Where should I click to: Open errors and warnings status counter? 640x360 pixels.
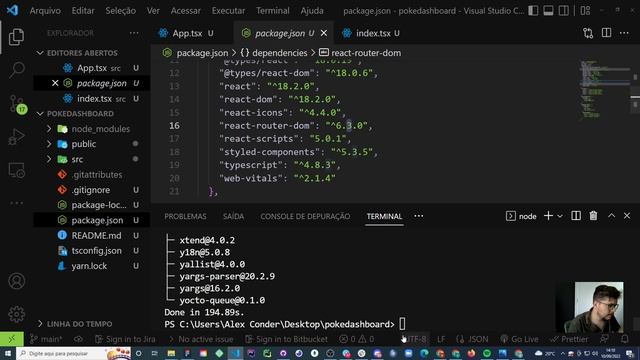pos(357,339)
